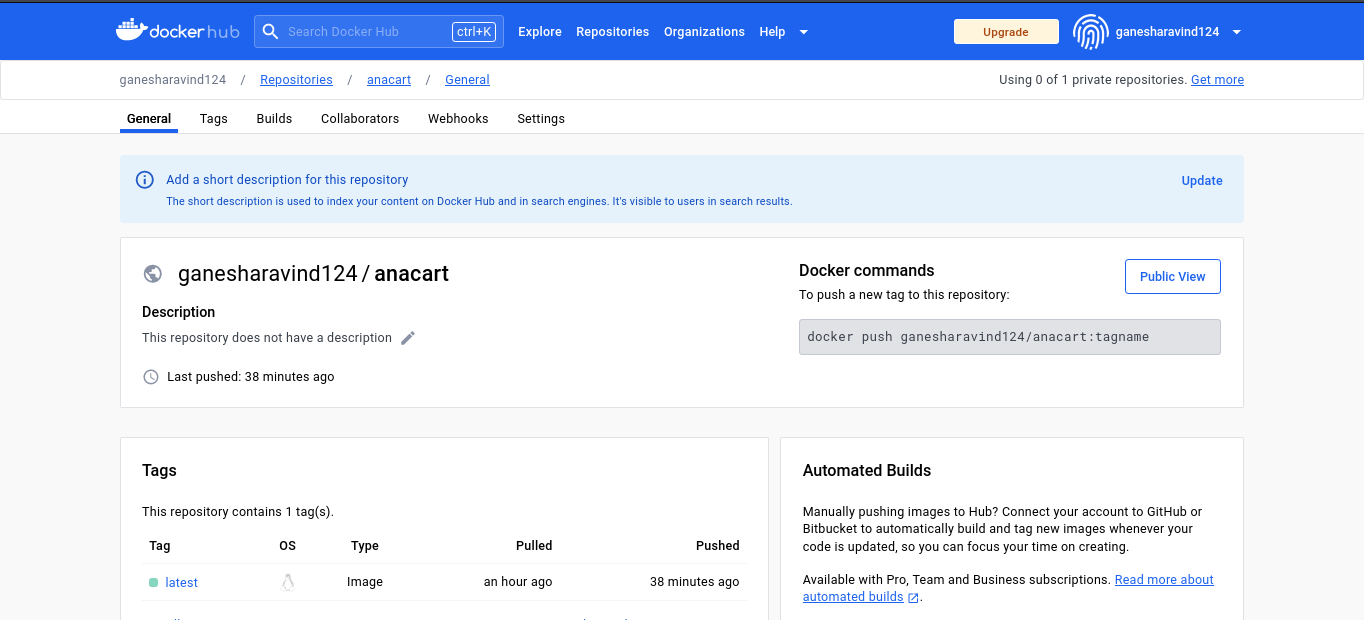Click Update in the description banner
Screen dimensions: 1364x620
pos(1202,181)
